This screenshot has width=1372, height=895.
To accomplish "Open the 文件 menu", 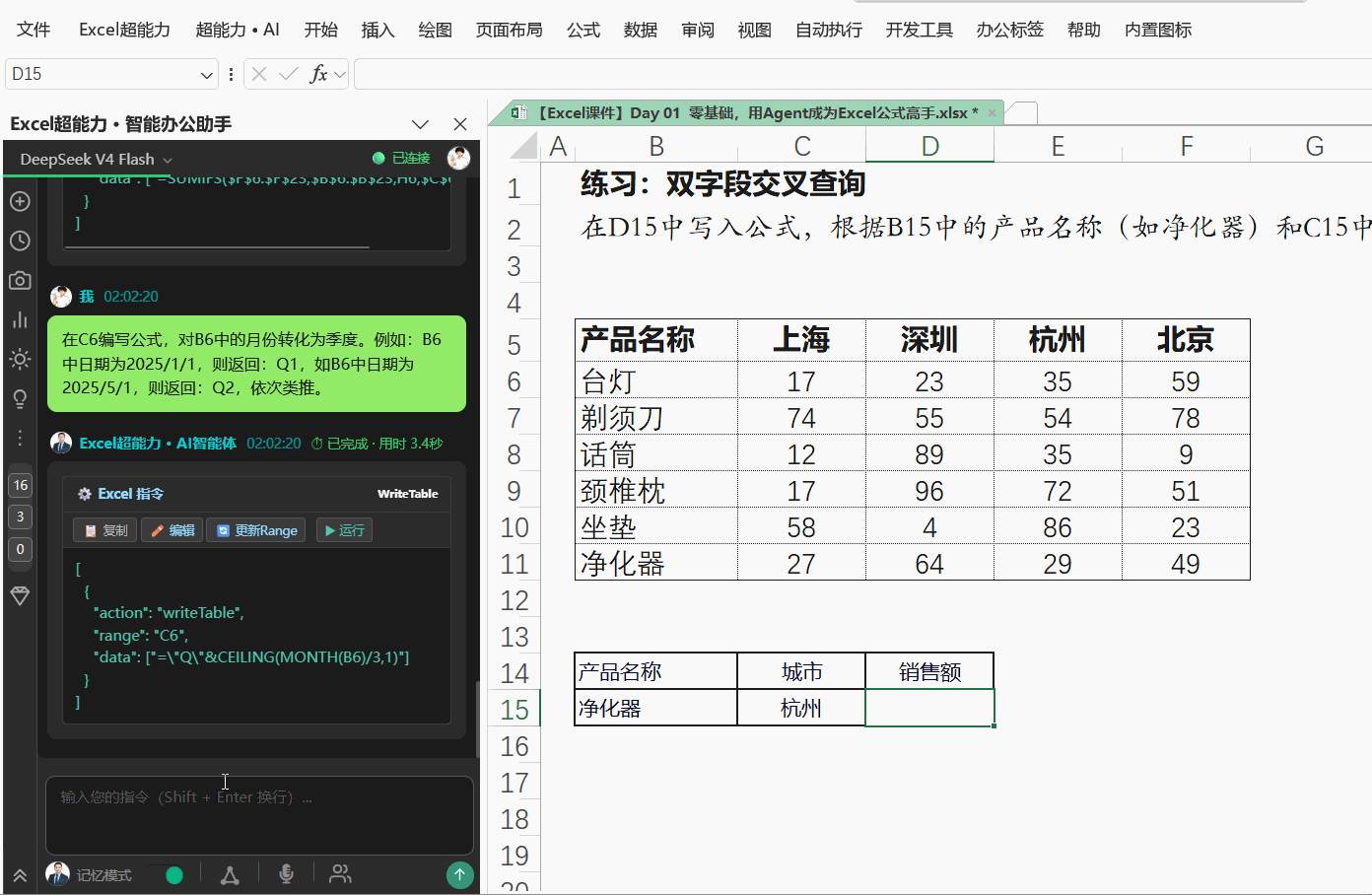I will tap(34, 30).
